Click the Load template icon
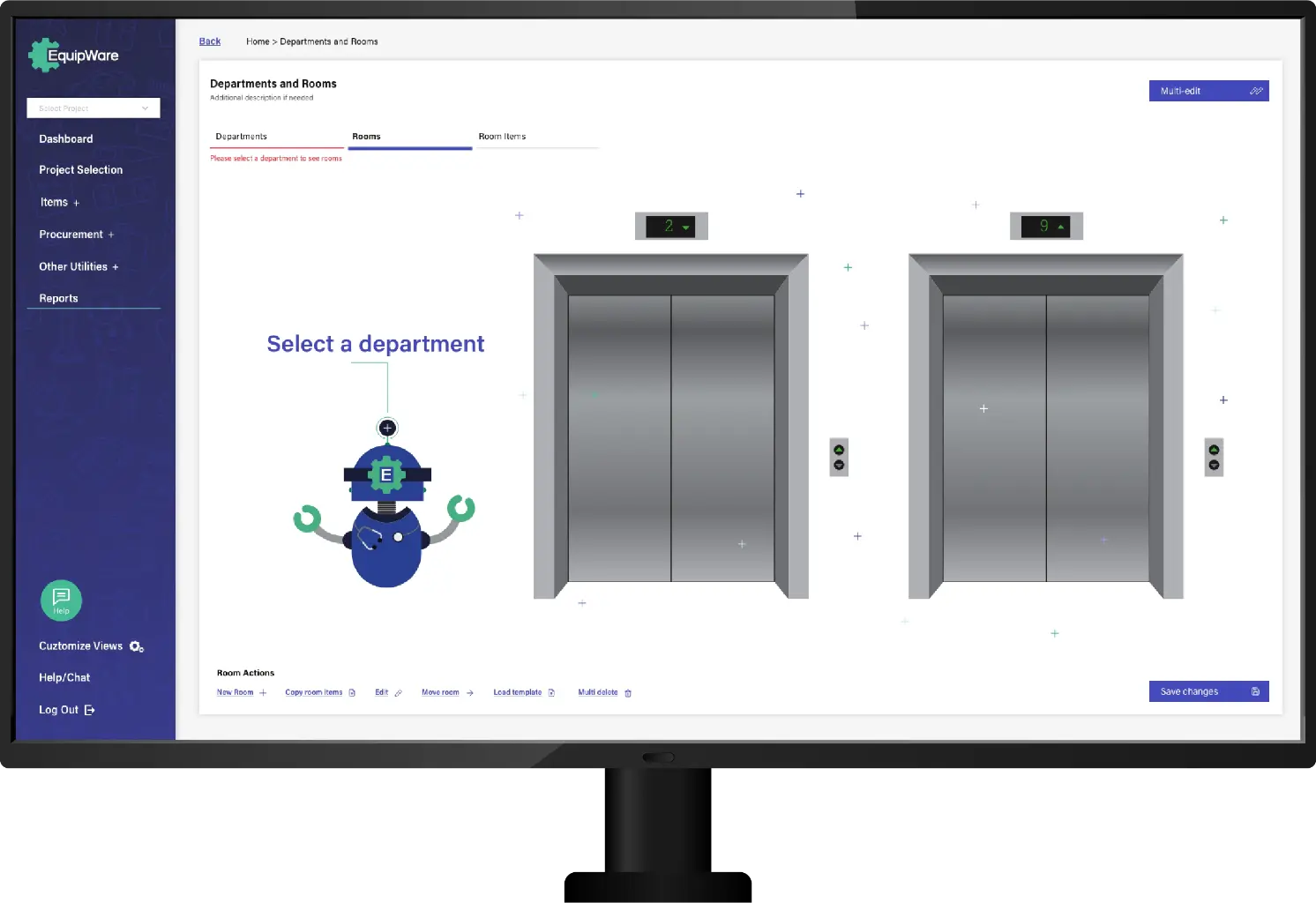Image resolution: width=1316 pixels, height=903 pixels. (552, 692)
